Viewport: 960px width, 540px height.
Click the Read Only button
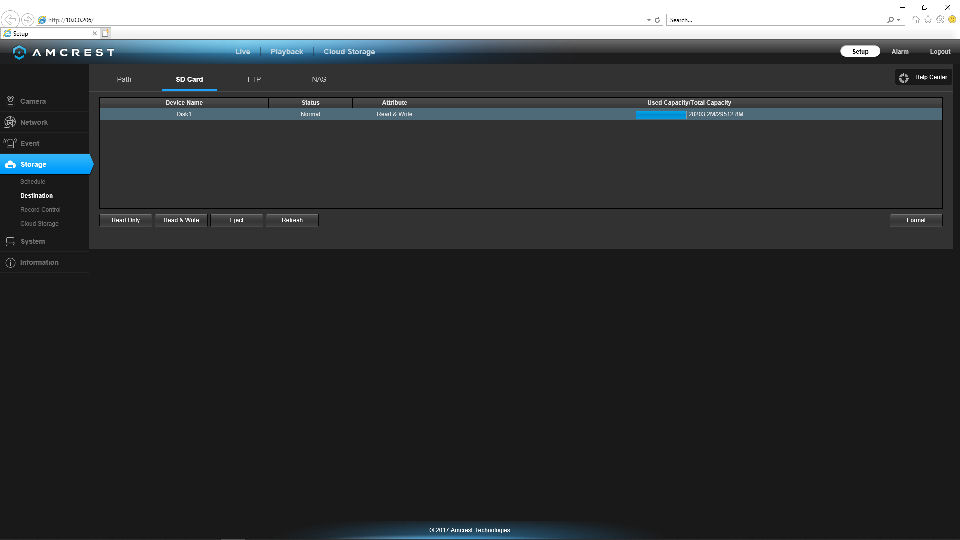pos(126,220)
